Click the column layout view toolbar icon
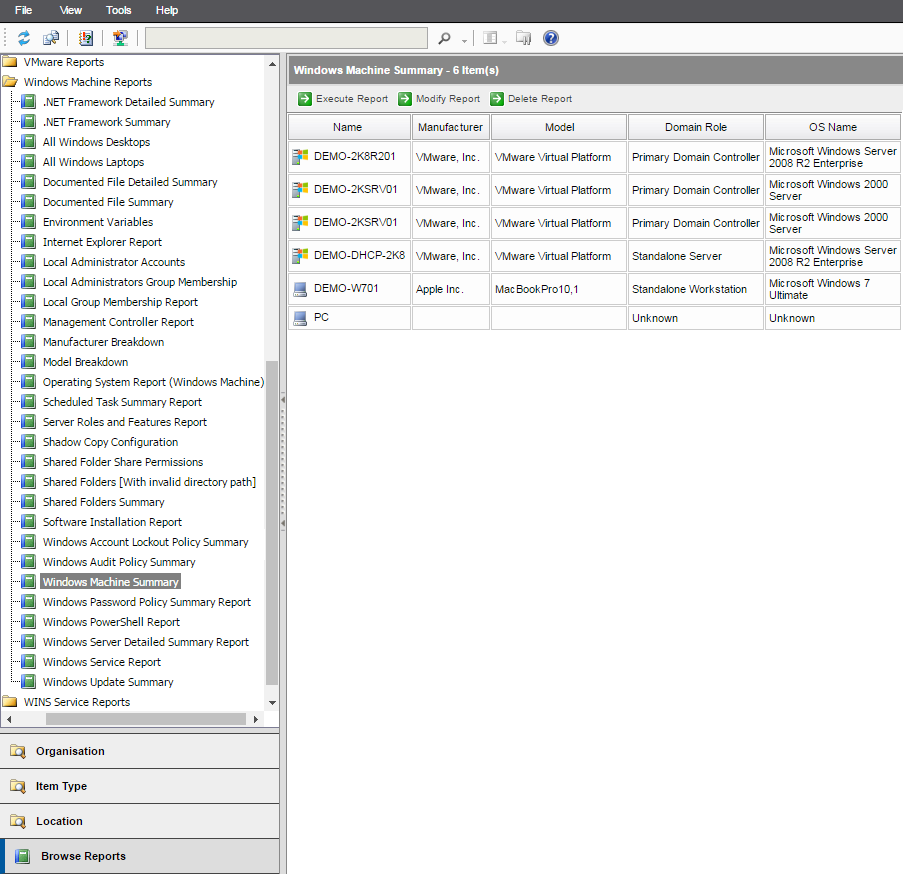Viewport: 903px width, 874px height. click(491, 37)
